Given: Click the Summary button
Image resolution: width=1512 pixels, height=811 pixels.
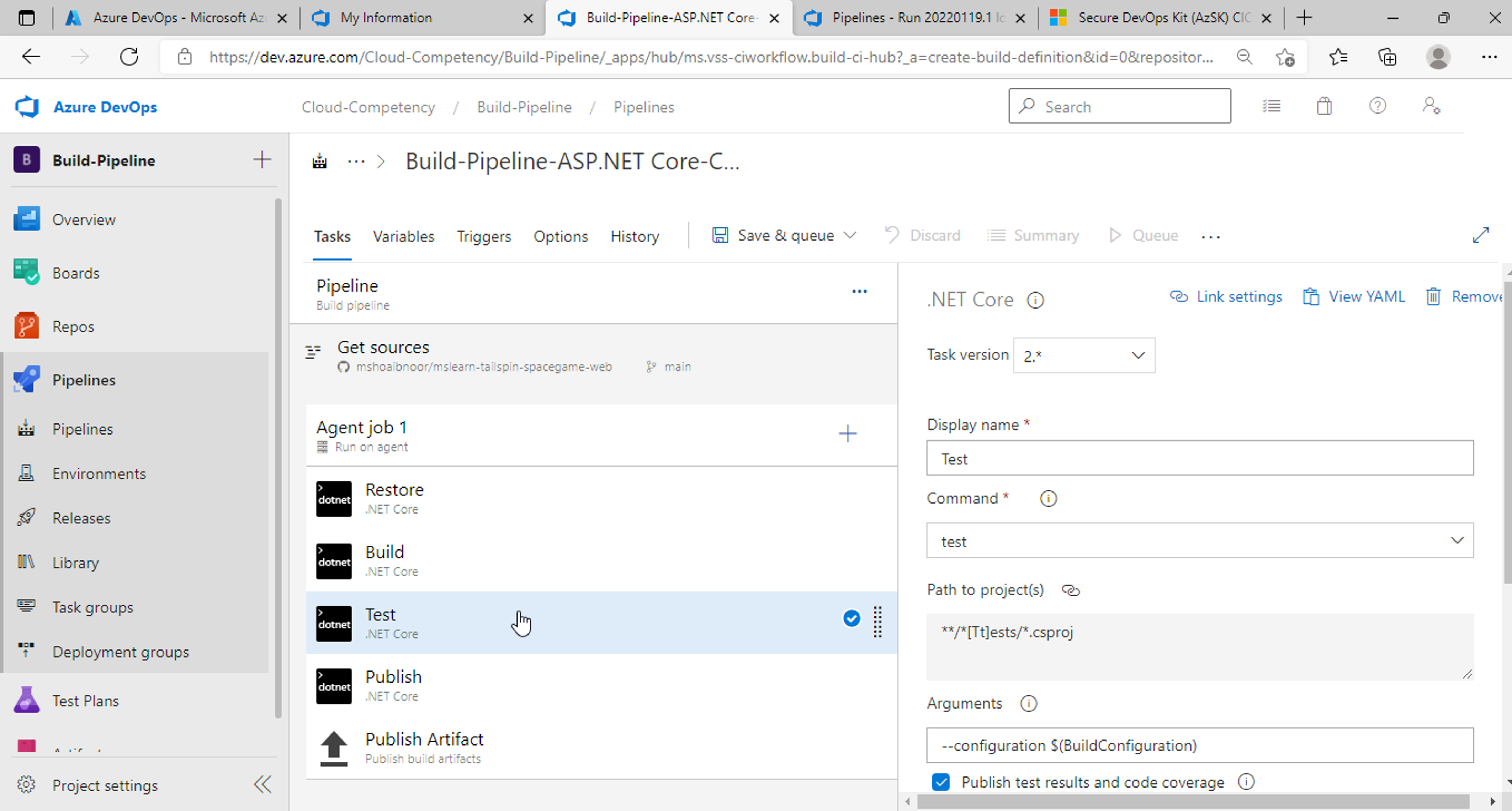Looking at the screenshot, I should (1033, 236).
